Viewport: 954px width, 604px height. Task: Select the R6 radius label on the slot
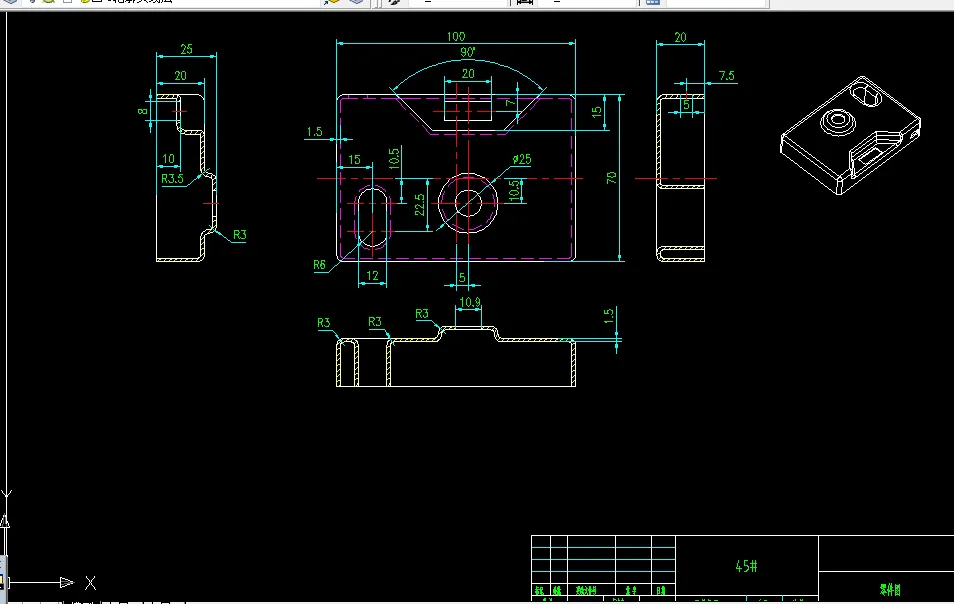pos(319,265)
